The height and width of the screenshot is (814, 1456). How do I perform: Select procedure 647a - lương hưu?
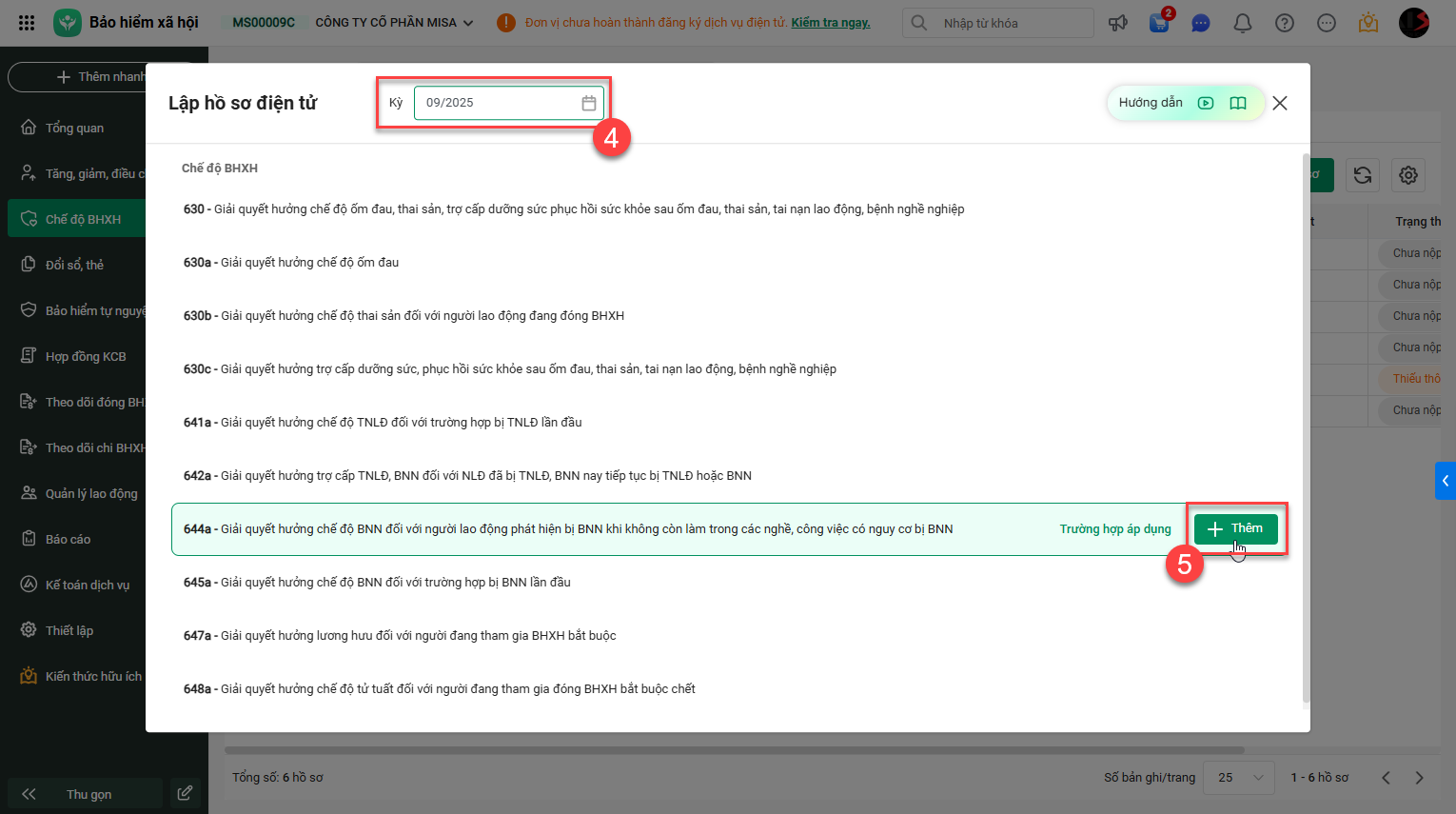[x=730, y=636]
